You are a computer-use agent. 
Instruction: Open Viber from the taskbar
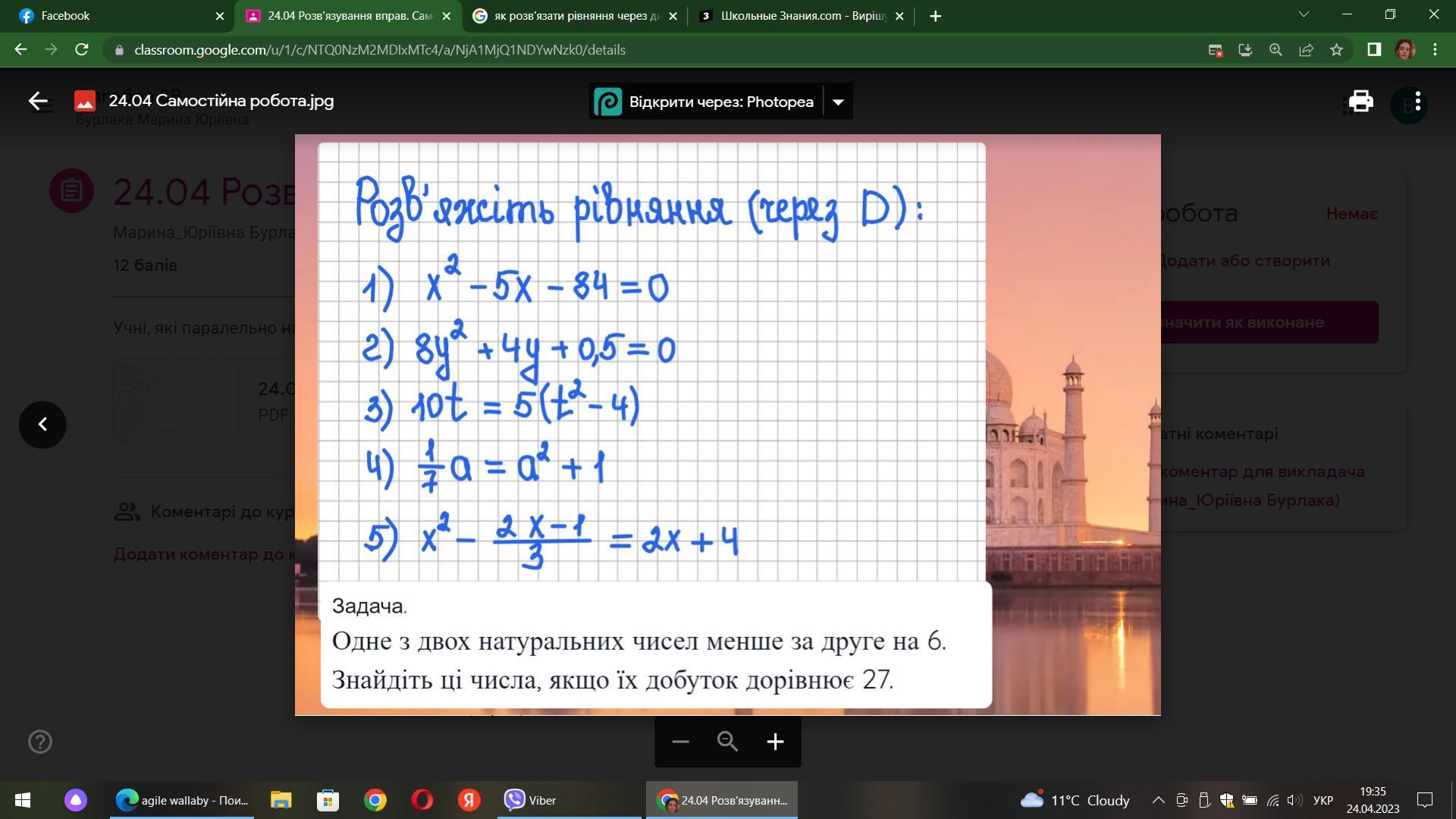[x=531, y=800]
